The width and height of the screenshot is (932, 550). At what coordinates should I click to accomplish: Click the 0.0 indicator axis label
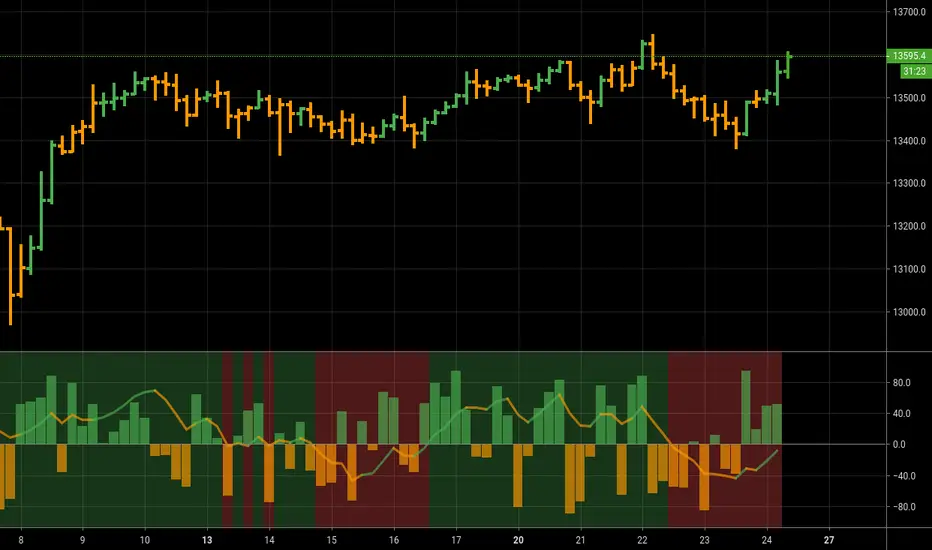[x=899, y=444]
